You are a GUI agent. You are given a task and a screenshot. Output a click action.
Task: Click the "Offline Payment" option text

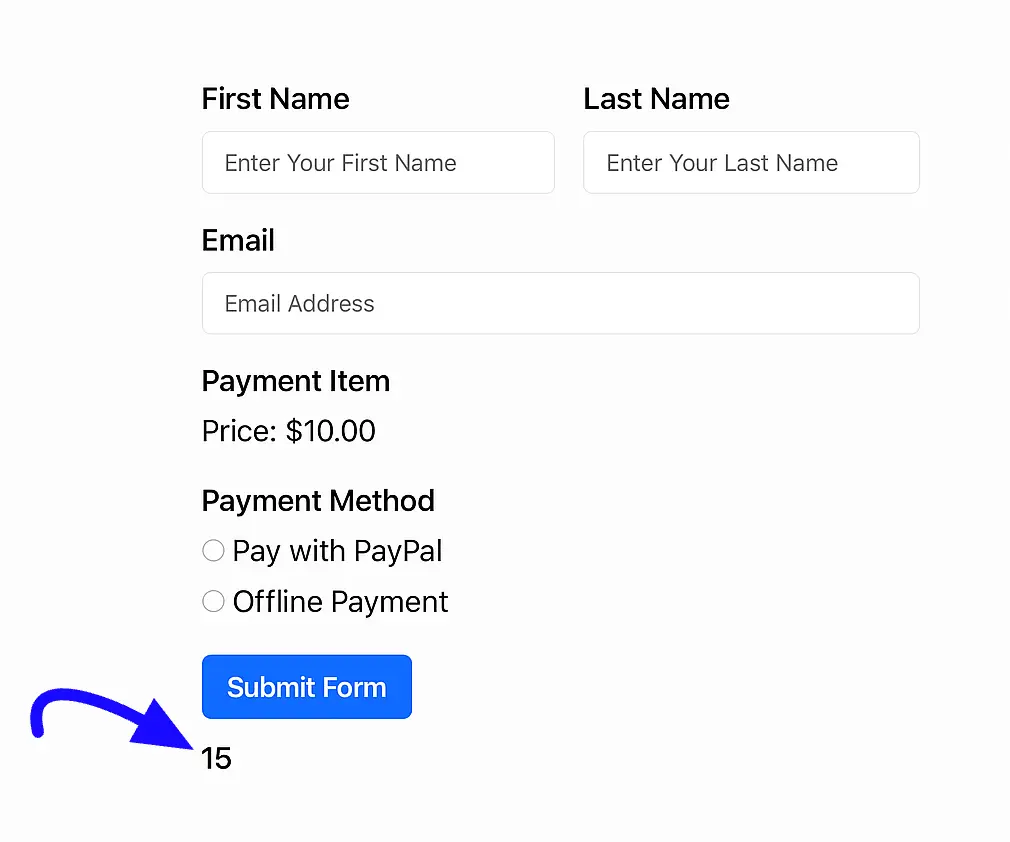(x=340, y=602)
